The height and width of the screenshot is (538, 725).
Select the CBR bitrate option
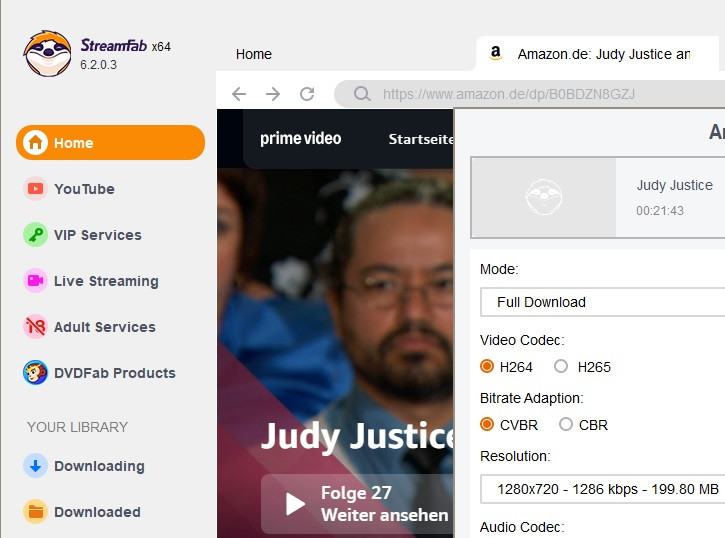(565, 424)
